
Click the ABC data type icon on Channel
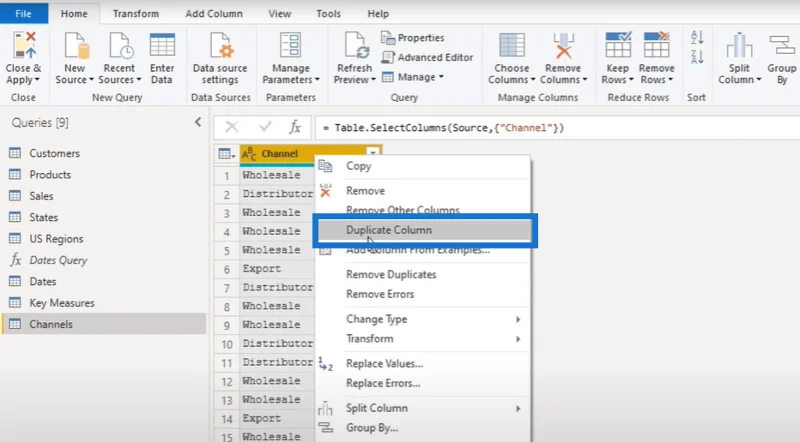pos(249,154)
